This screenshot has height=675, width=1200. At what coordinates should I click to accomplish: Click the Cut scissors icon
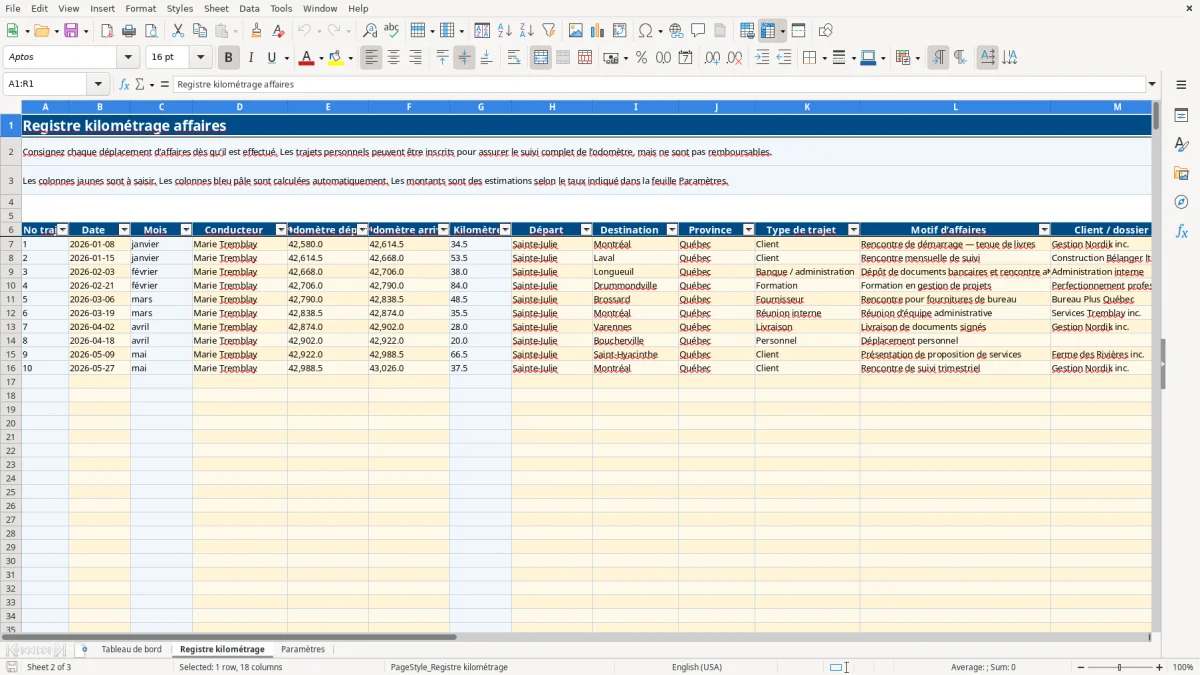178,31
